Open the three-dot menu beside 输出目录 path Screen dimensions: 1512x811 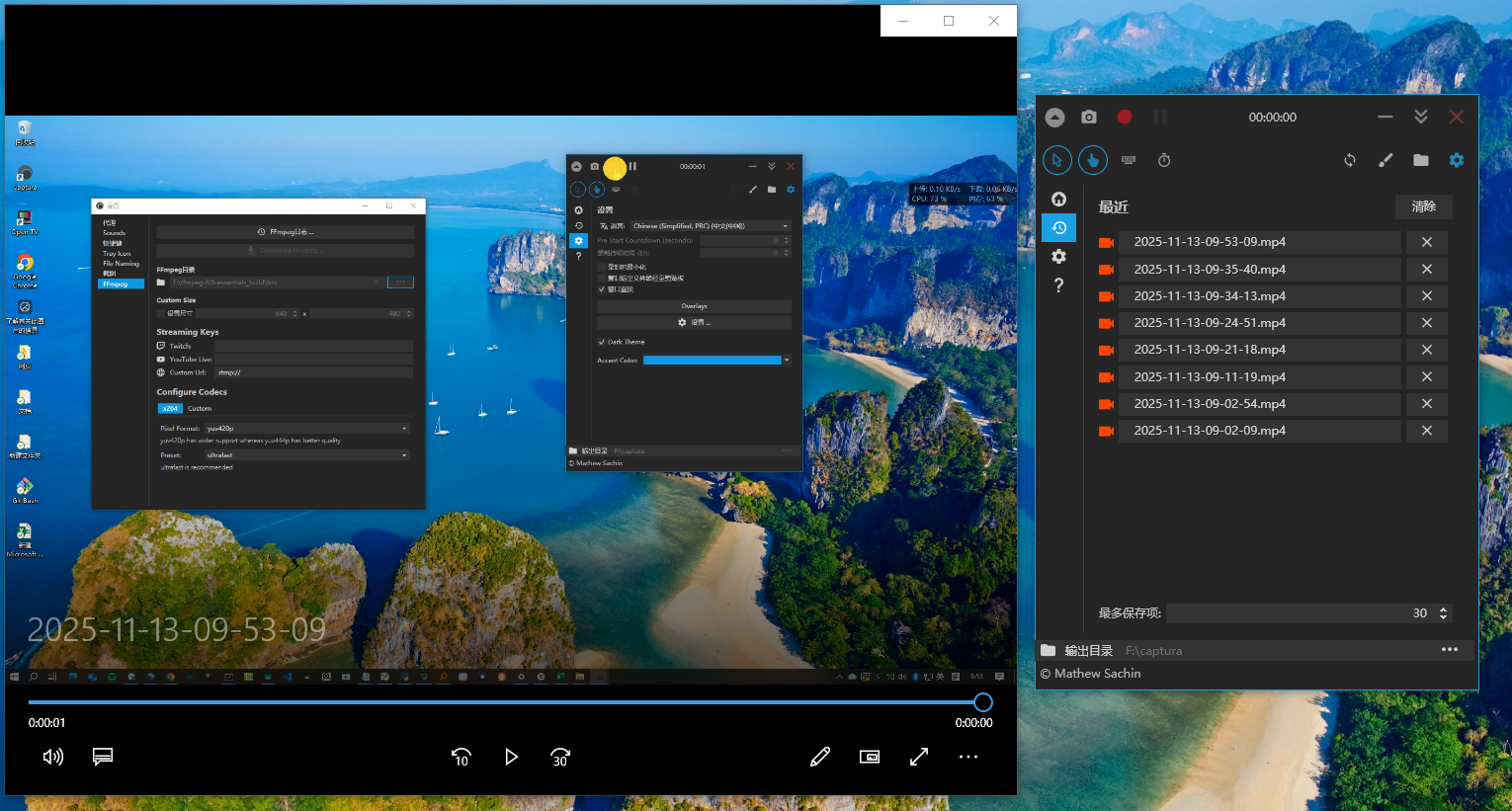pos(1450,650)
